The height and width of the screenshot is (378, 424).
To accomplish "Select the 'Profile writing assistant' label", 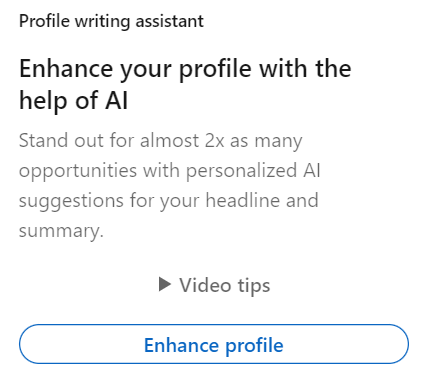I will pos(111,21).
